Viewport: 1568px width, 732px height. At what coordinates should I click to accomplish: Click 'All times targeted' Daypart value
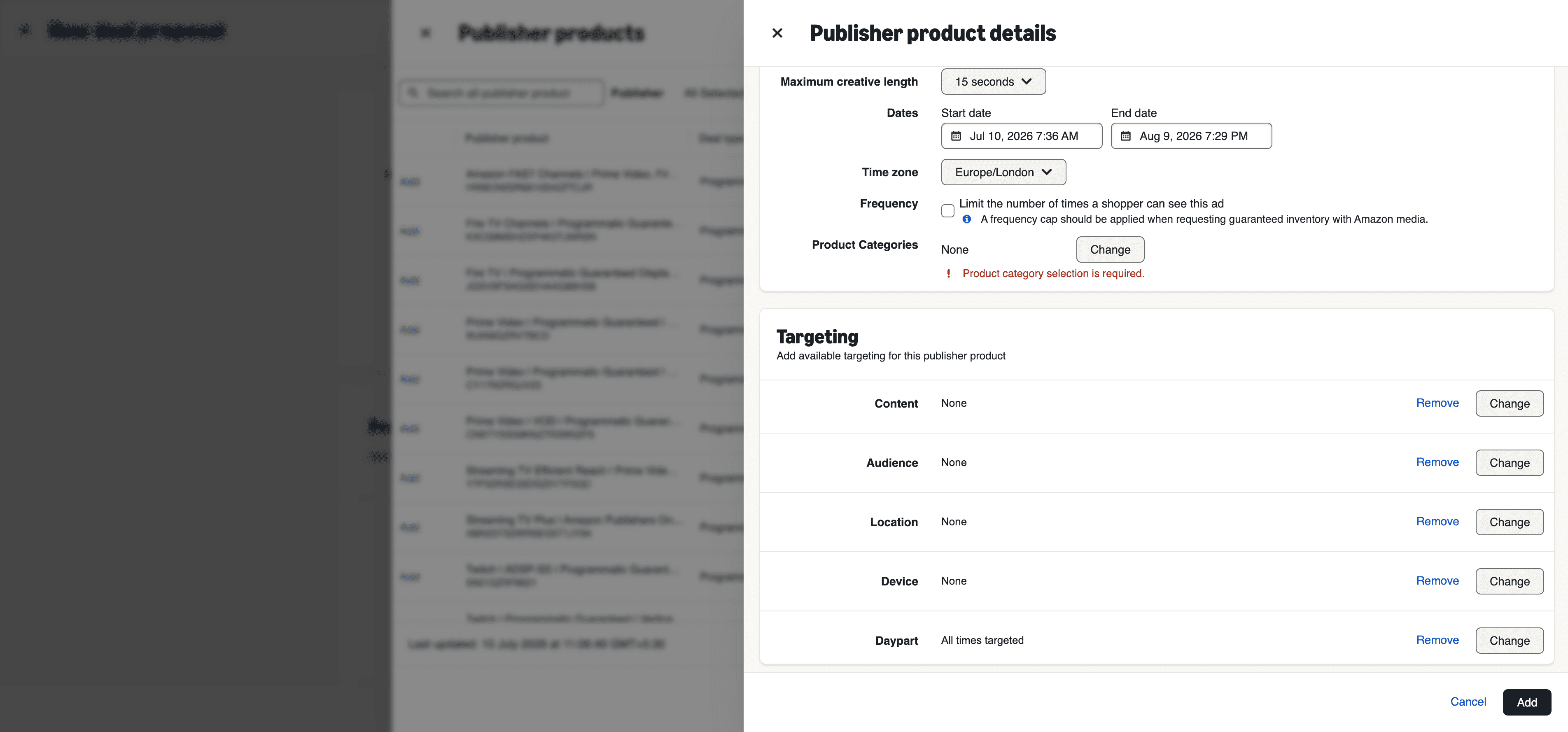click(982, 640)
